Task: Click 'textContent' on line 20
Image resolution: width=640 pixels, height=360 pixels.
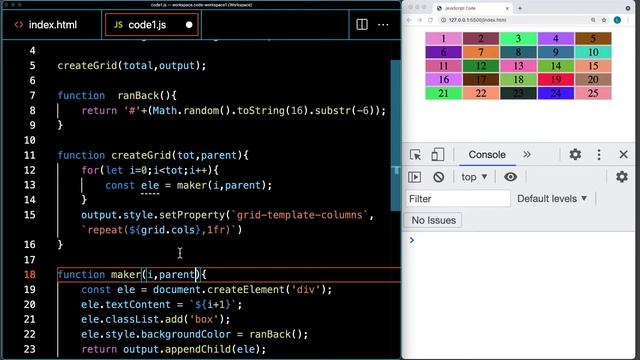Action: (138, 305)
